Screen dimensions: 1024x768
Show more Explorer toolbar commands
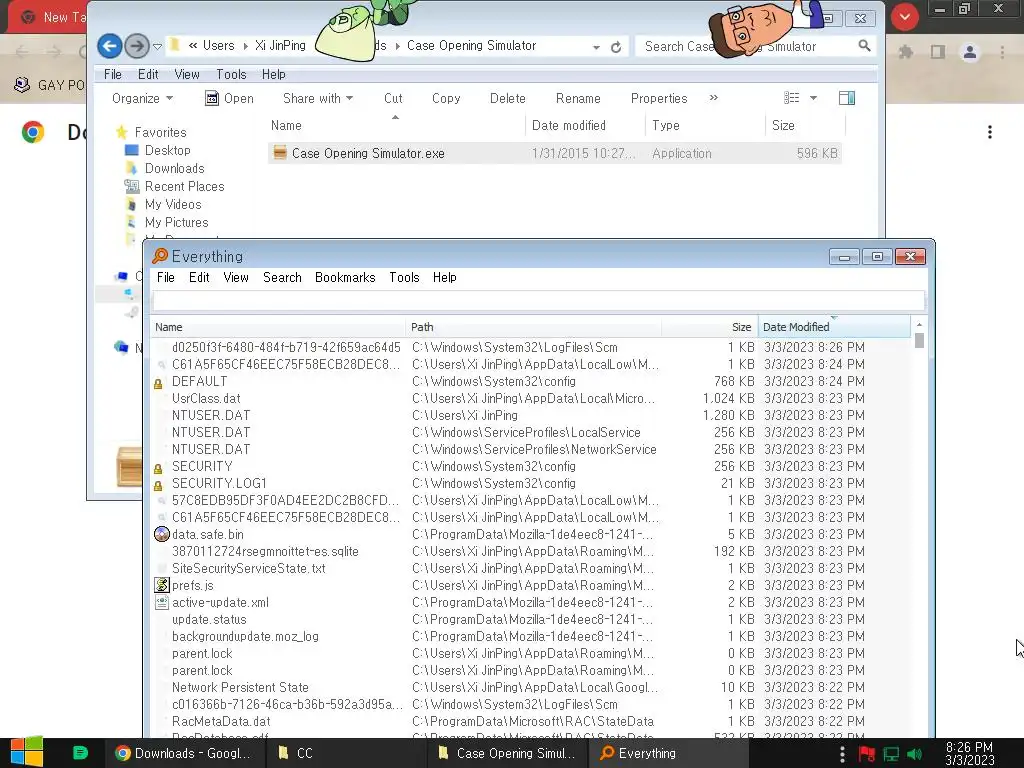click(713, 98)
